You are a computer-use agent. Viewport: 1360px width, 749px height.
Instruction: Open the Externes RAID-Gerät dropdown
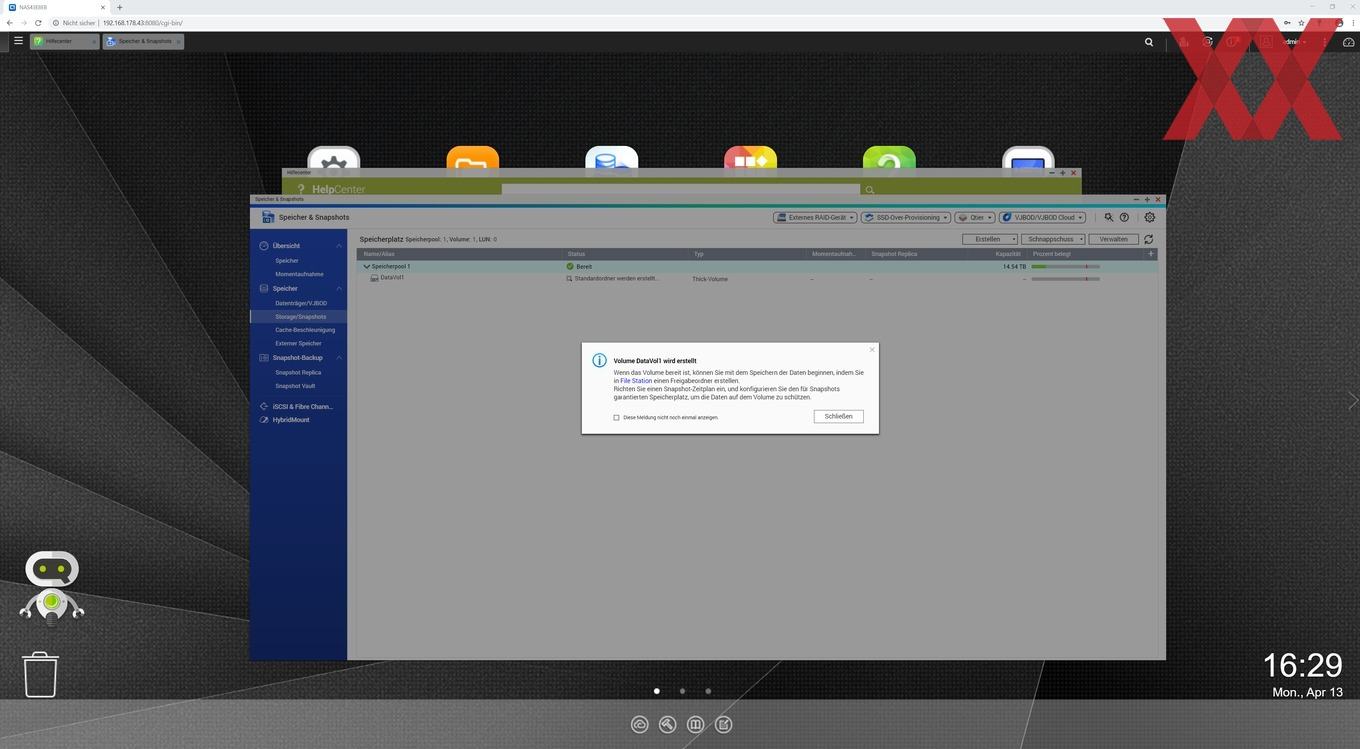click(x=815, y=217)
